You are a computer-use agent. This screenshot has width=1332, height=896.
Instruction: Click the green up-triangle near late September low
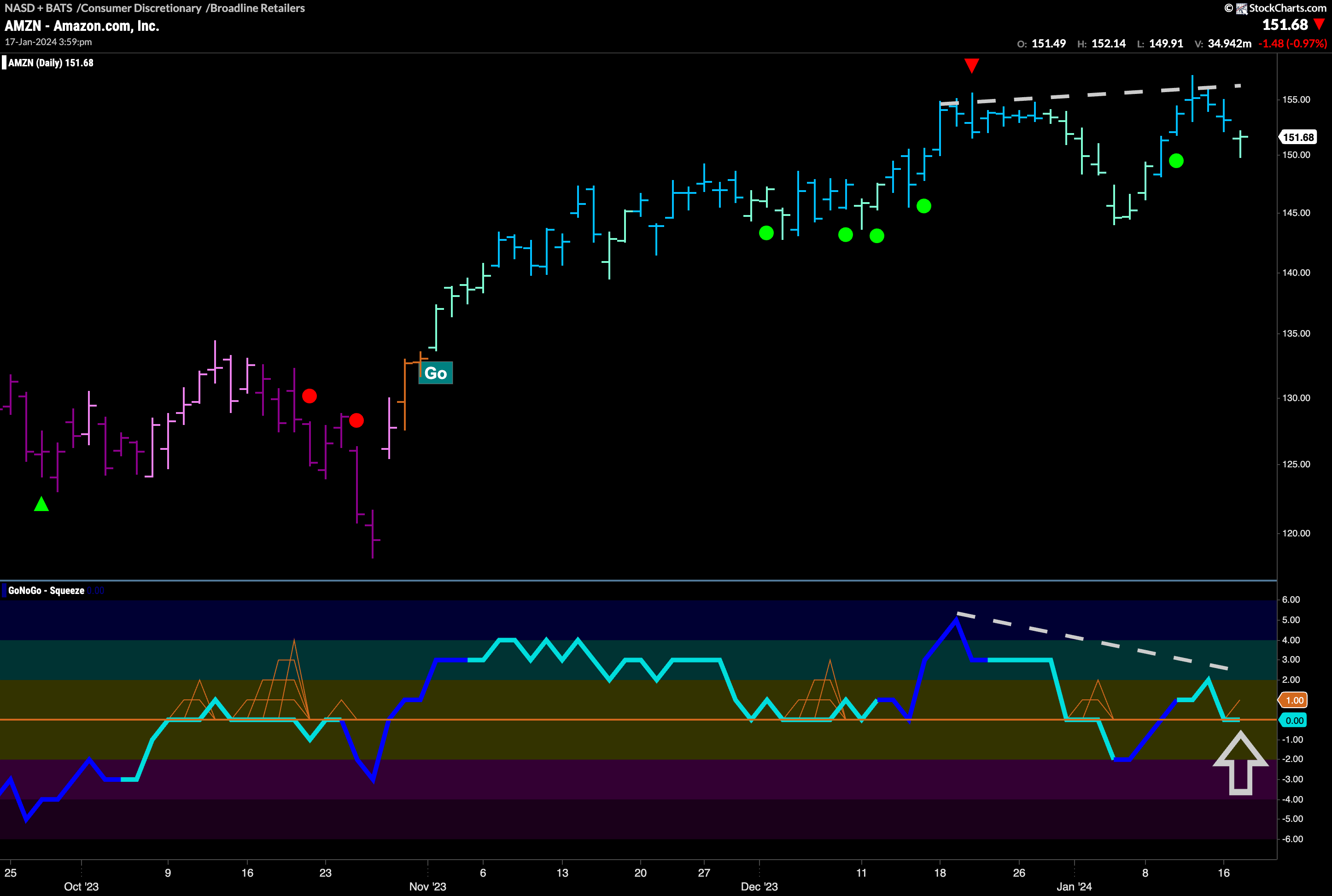tap(41, 504)
